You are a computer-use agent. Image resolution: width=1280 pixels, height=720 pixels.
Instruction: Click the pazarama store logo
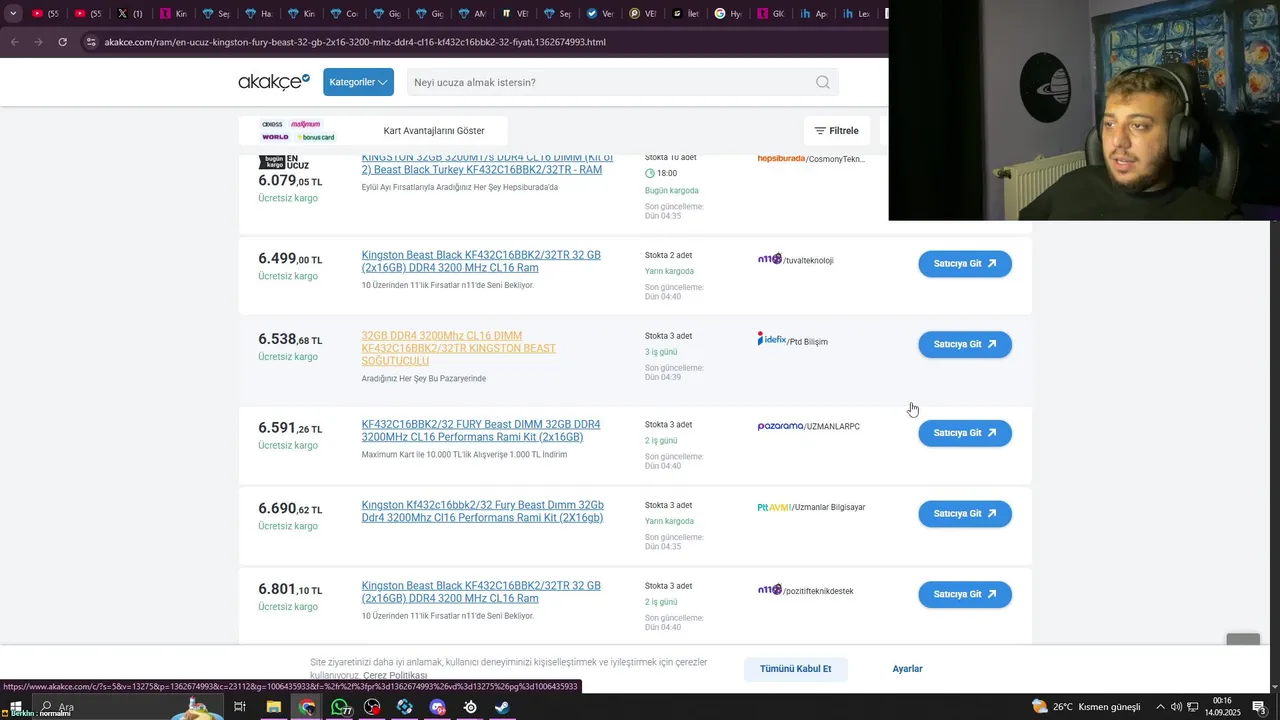[x=780, y=426]
